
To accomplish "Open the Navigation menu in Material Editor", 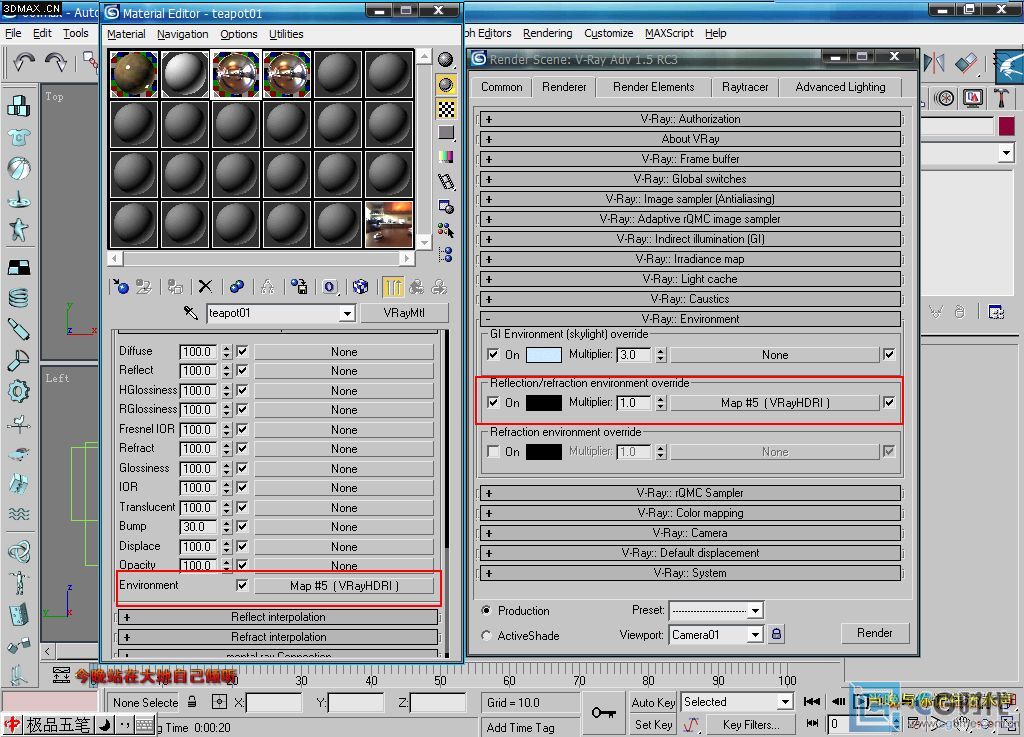I will 182,34.
